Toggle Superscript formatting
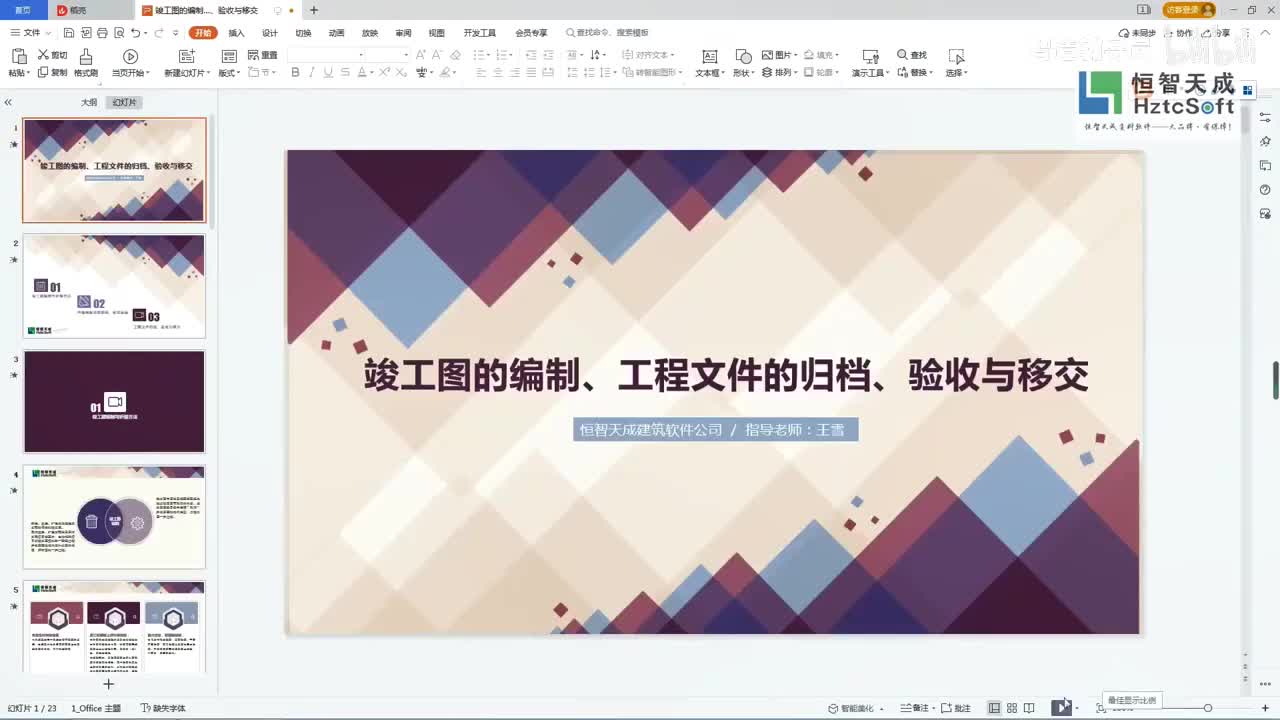Screen dimensions: 1280x720 384,72
